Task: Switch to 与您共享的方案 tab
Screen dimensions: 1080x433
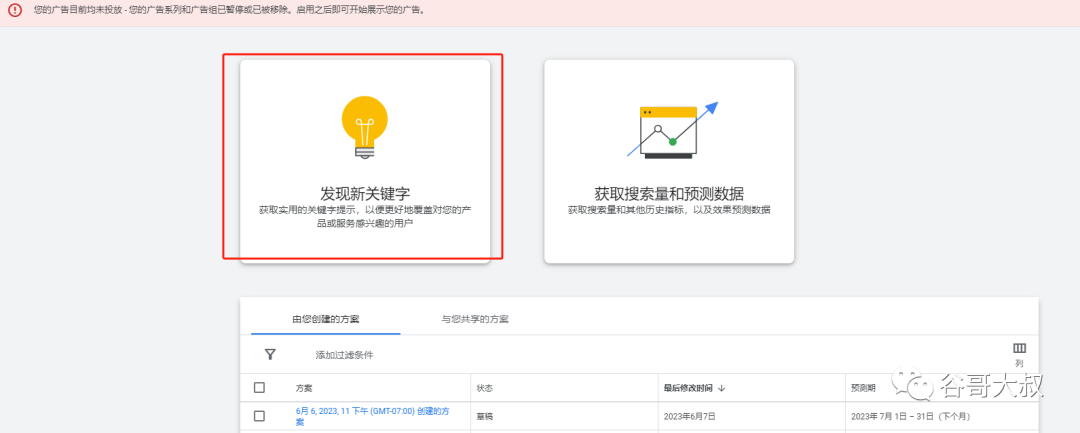Action: (475, 319)
